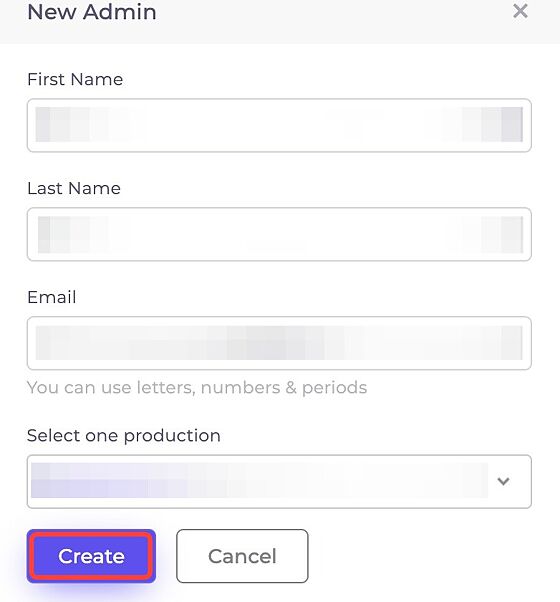Click the Email field label
The width and height of the screenshot is (560, 602).
[52, 297]
